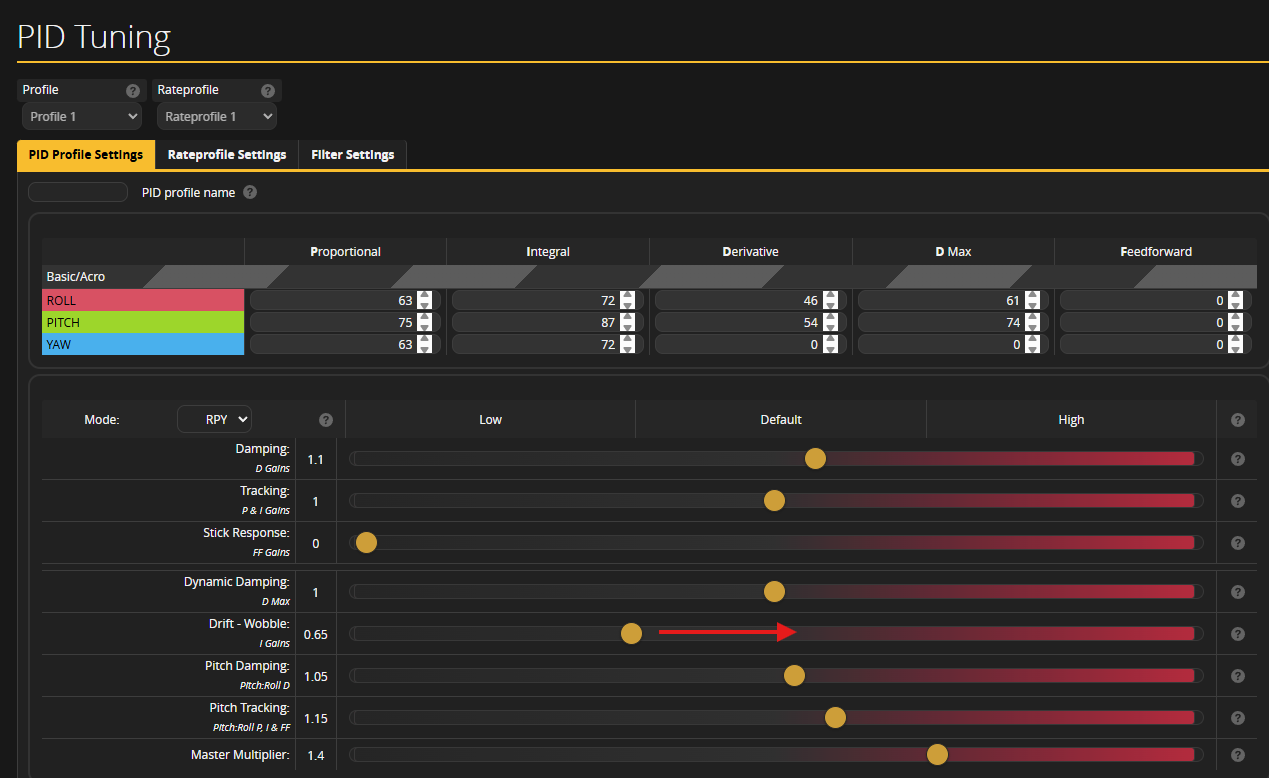Click the PITCH Feedforward value field

tap(1156, 322)
